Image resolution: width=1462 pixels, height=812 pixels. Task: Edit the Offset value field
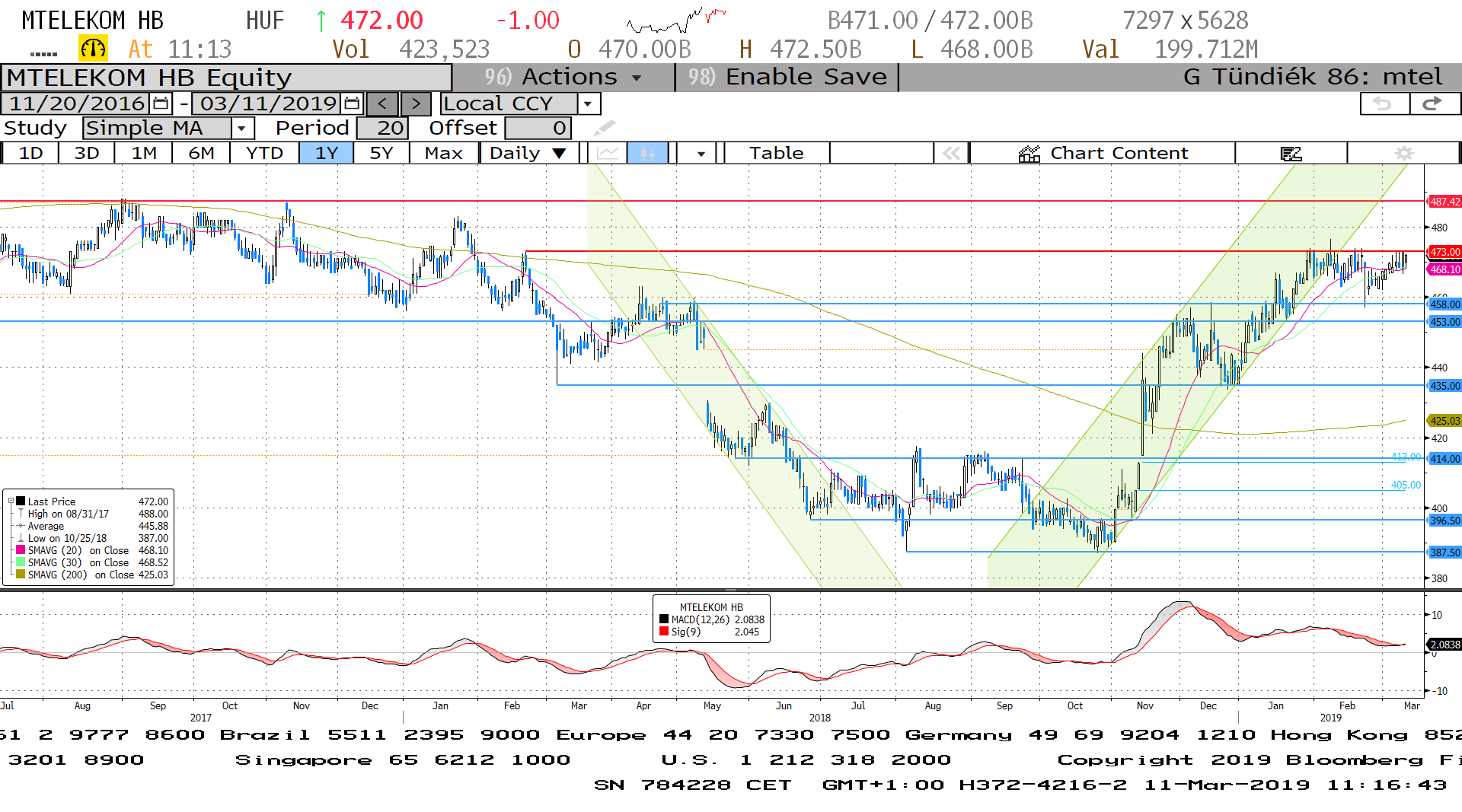tap(538, 128)
